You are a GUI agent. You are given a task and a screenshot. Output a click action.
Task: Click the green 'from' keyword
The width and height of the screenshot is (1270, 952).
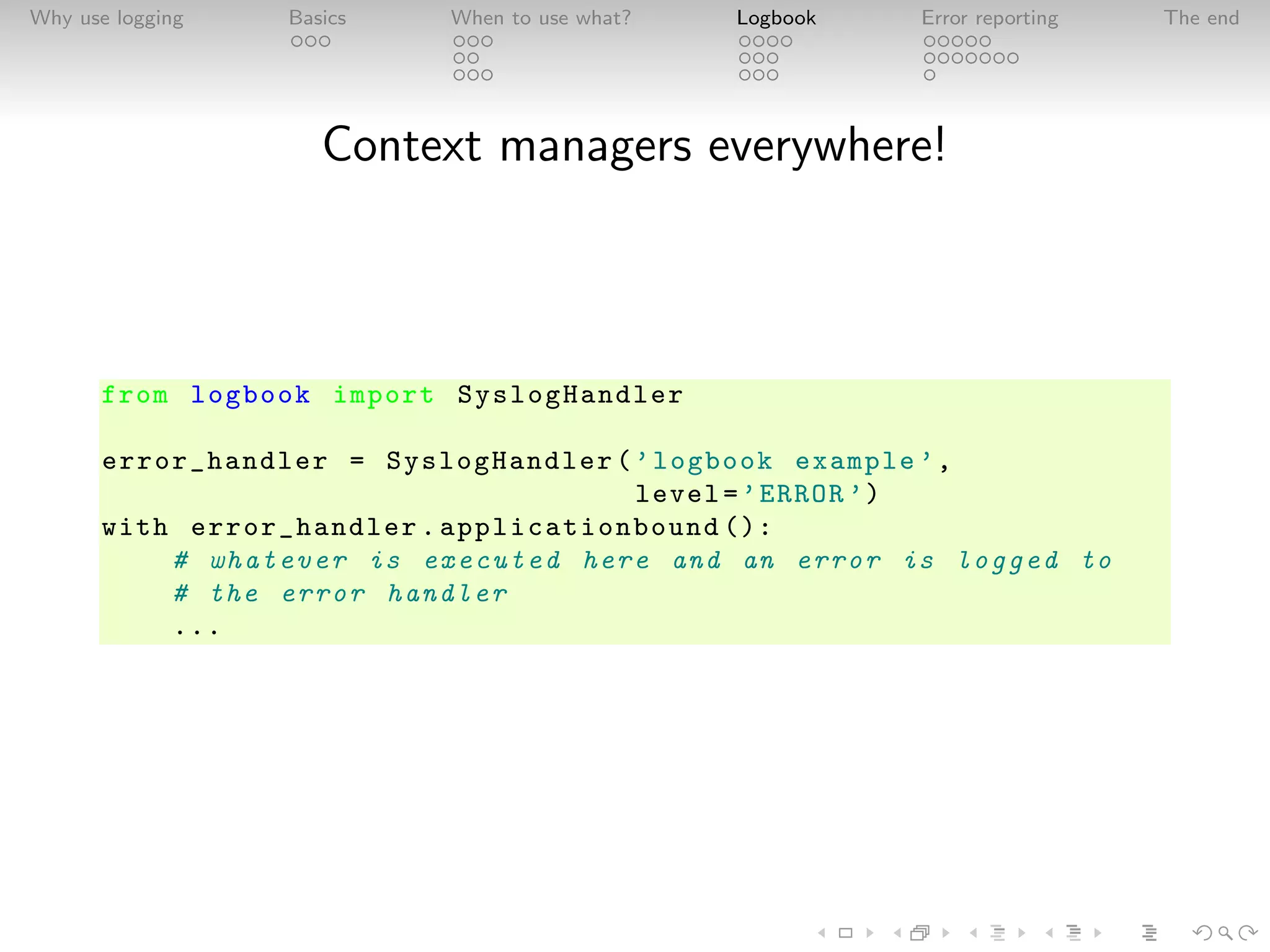pos(135,395)
